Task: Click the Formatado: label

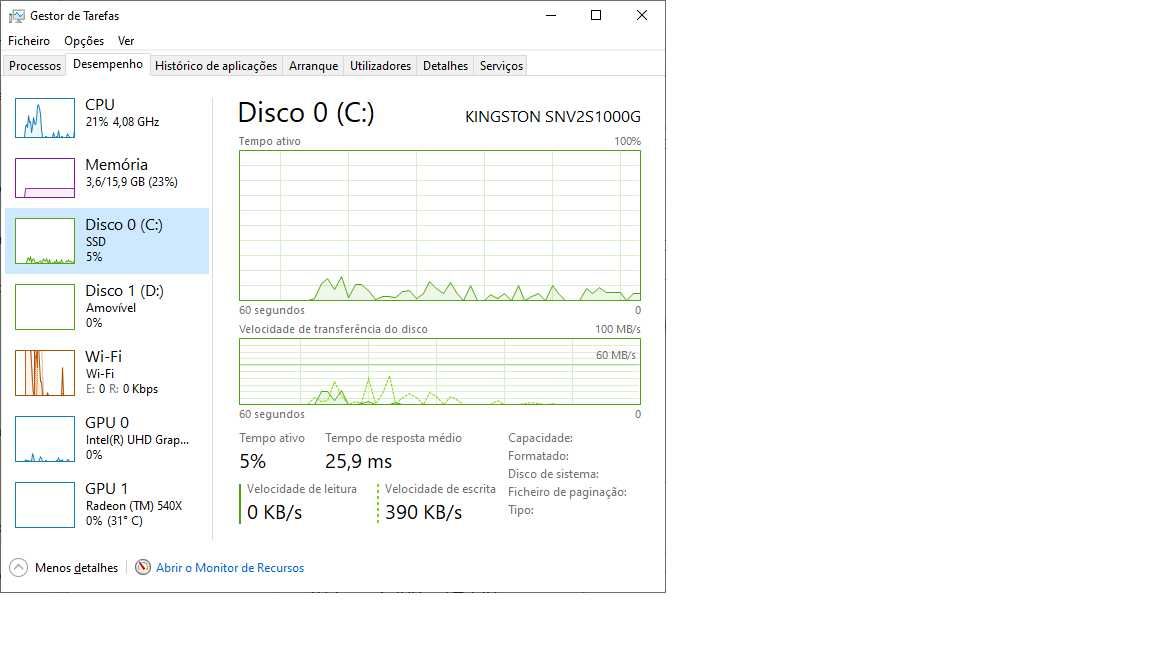Action: pos(538,456)
